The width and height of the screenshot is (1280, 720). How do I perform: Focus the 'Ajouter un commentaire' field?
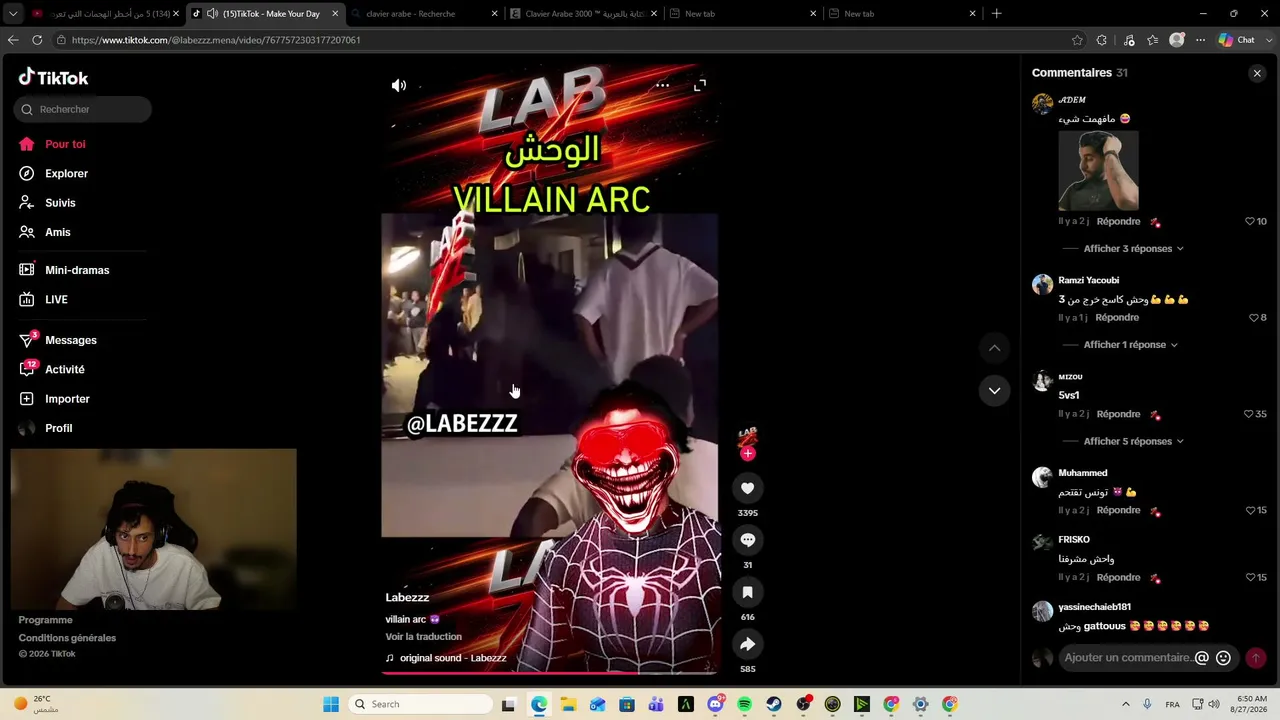pos(1128,658)
